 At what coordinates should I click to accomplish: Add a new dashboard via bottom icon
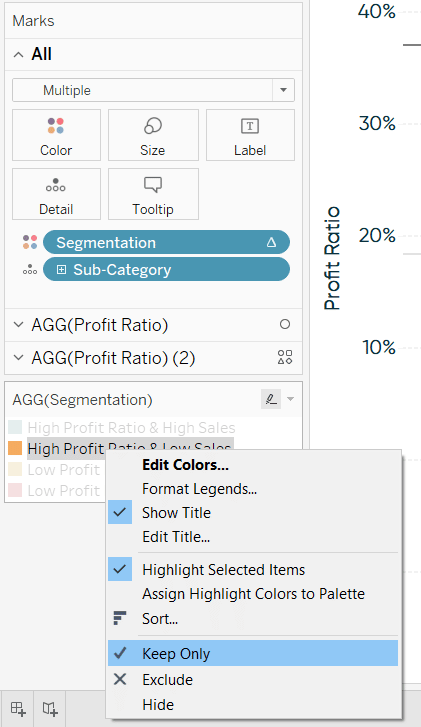(50, 708)
